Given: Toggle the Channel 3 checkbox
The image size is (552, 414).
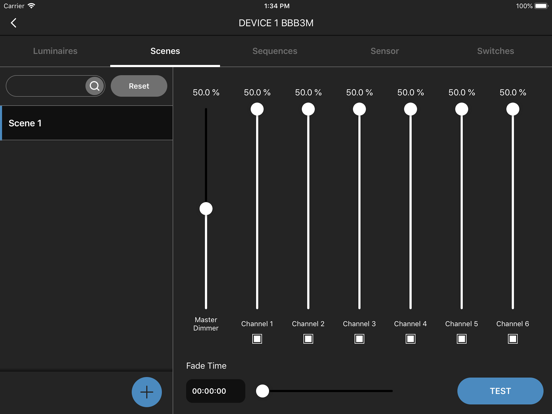Looking at the screenshot, I should (x=359, y=339).
